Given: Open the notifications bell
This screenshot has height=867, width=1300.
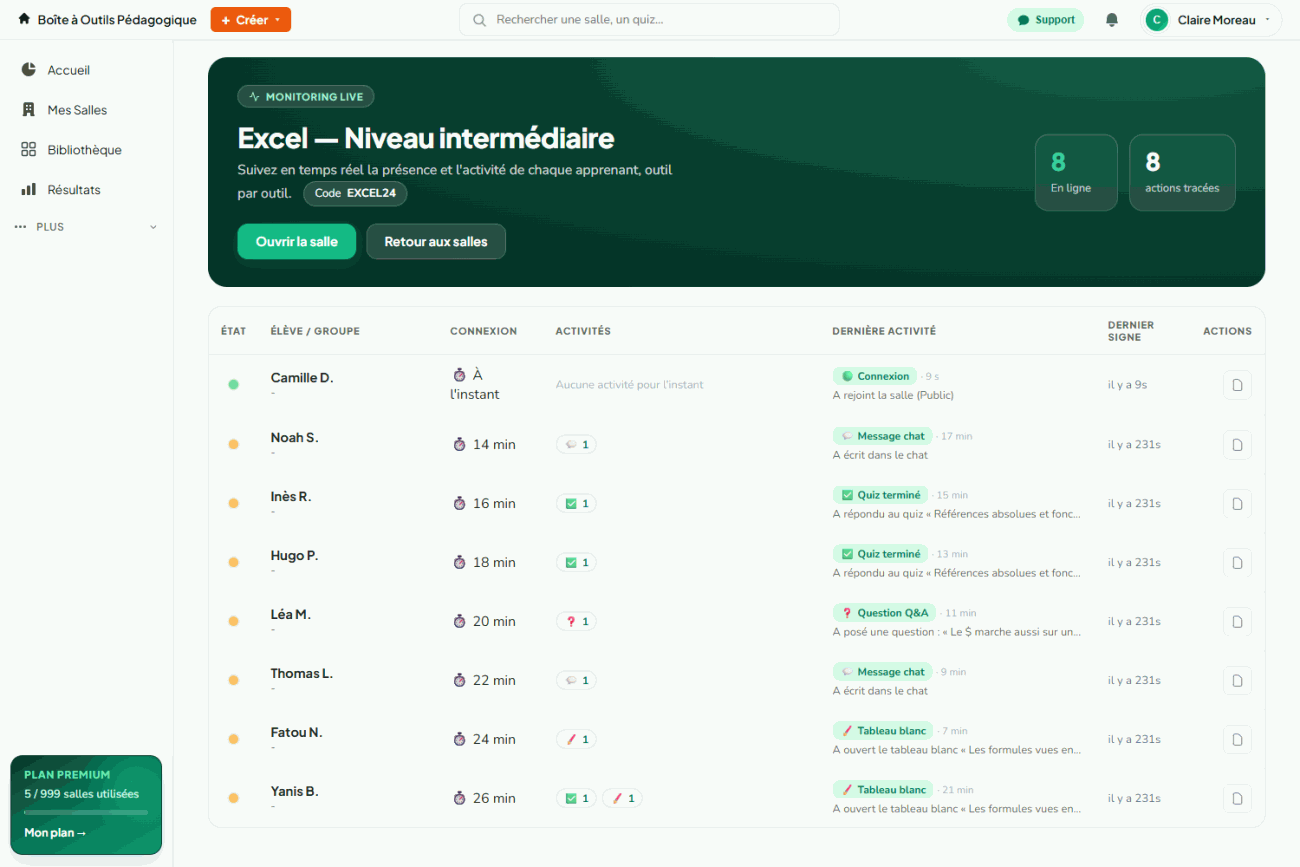Looking at the screenshot, I should click(1112, 20).
